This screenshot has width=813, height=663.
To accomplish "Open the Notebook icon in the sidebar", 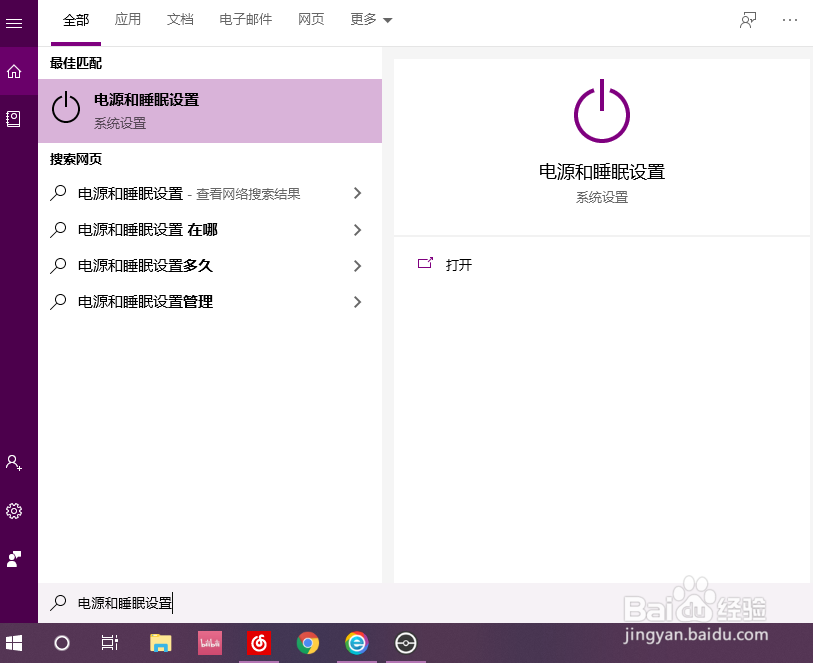I will [x=13, y=119].
